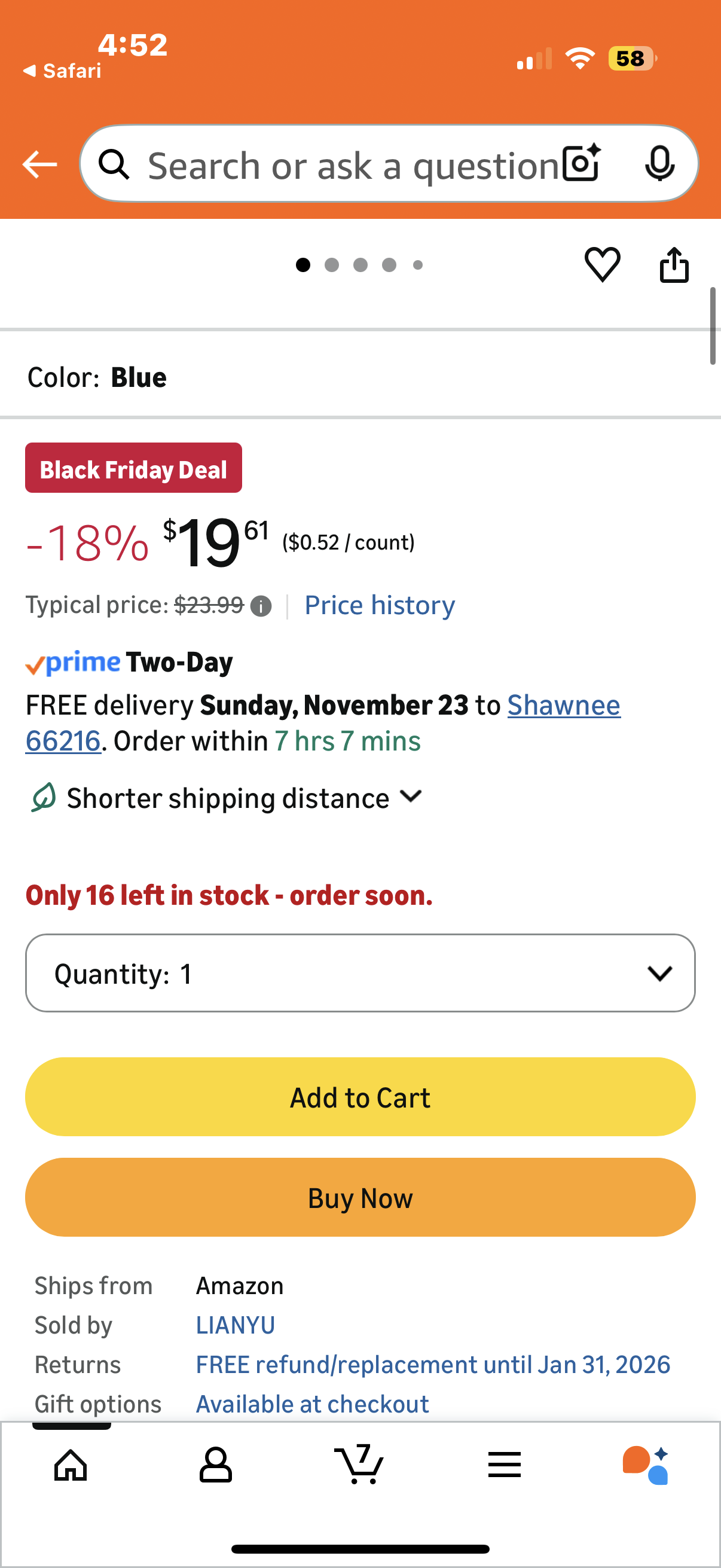Open the account profile tab

[x=215, y=1465]
